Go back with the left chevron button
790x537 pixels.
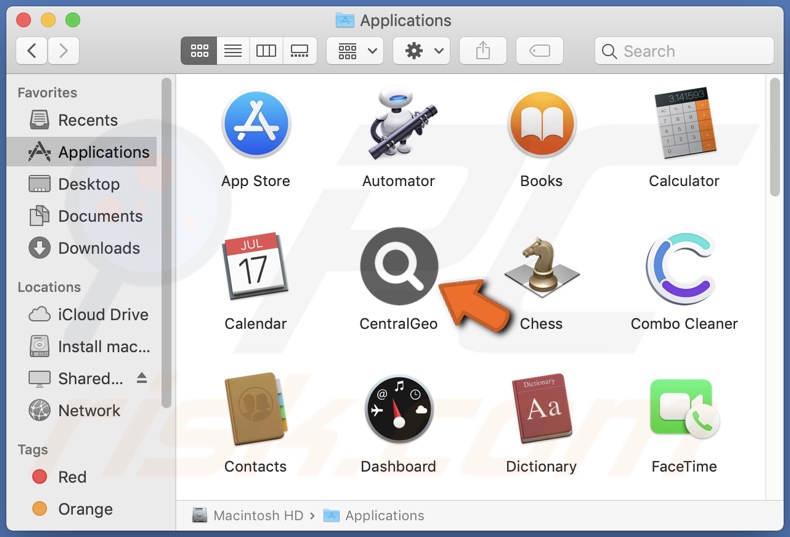32,50
